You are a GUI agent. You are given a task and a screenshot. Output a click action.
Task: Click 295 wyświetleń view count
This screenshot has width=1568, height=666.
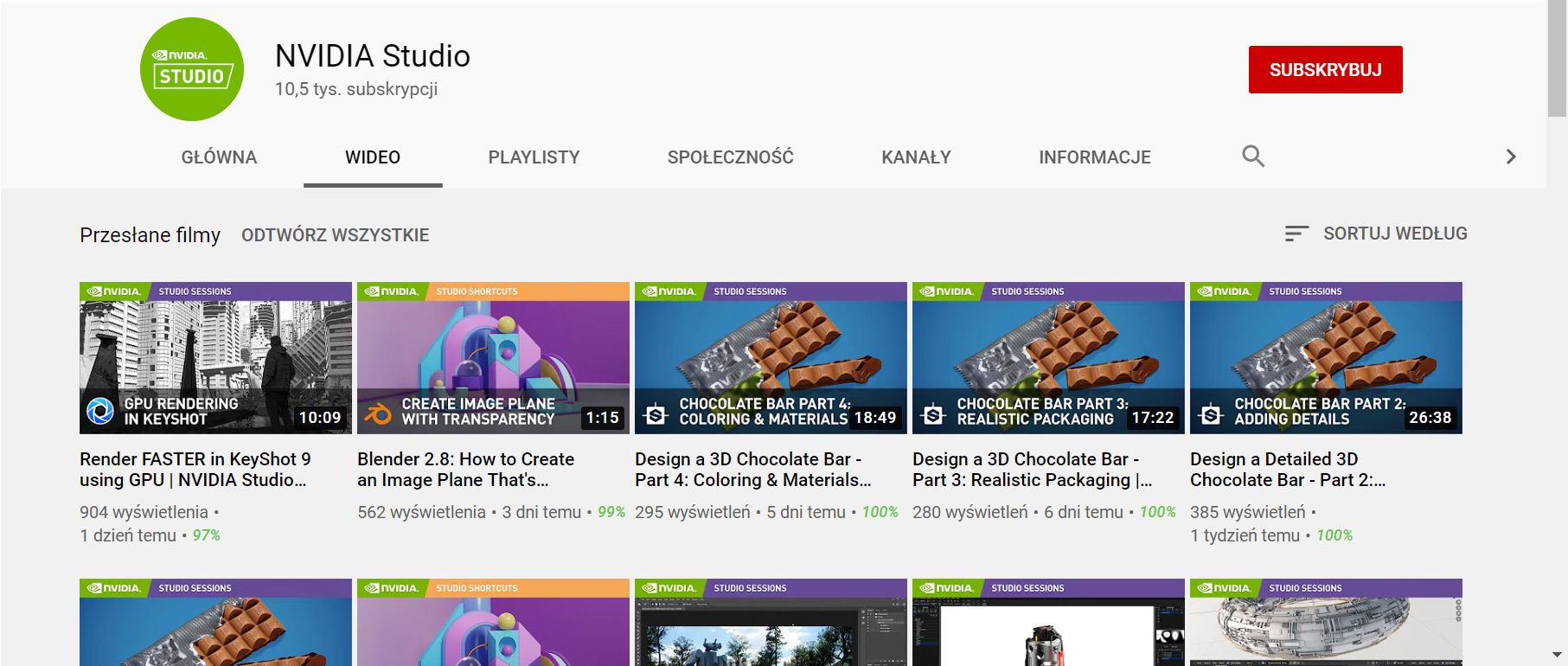(x=693, y=512)
